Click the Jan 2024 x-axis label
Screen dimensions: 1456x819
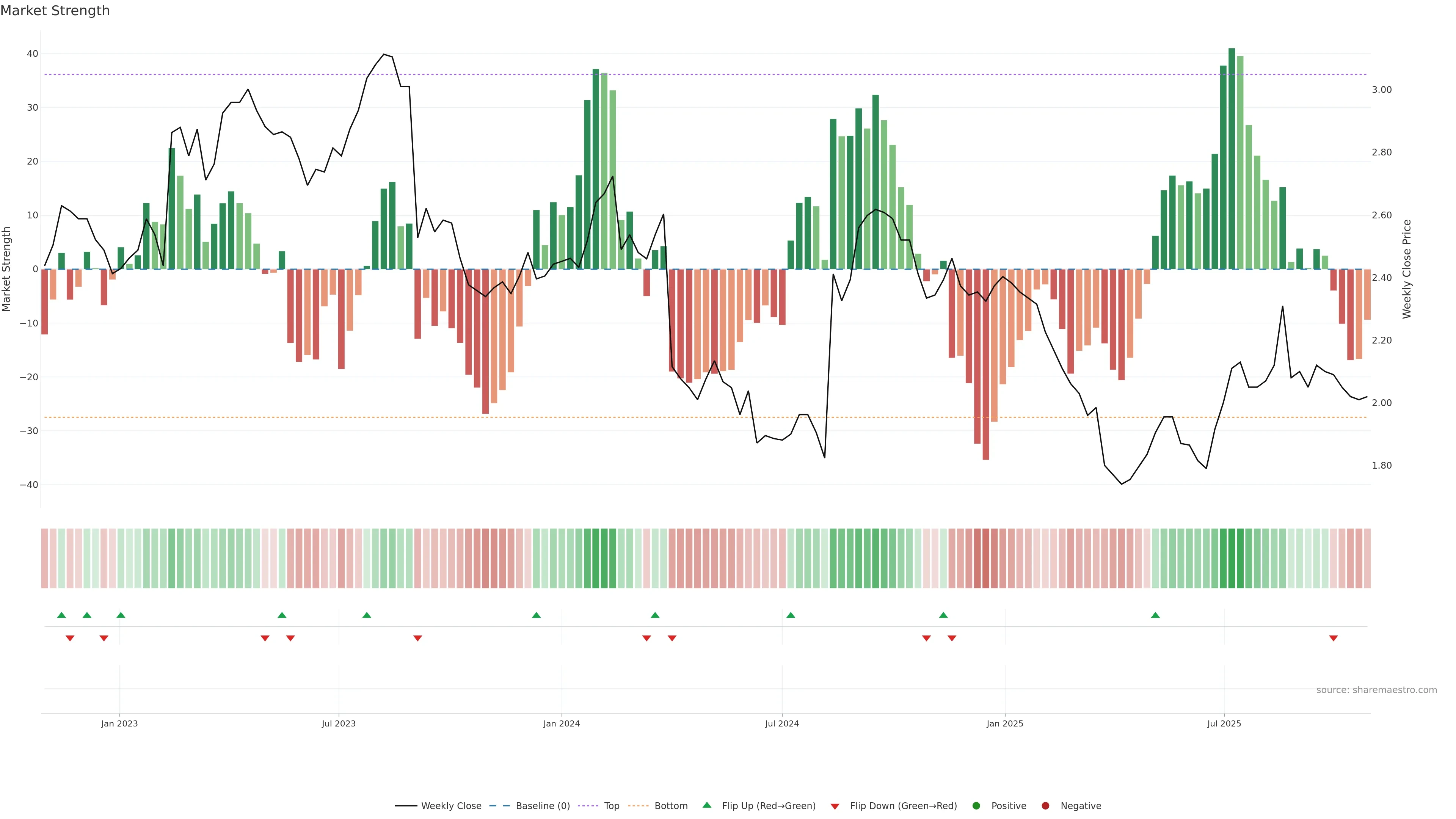click(x=561, y=723)
